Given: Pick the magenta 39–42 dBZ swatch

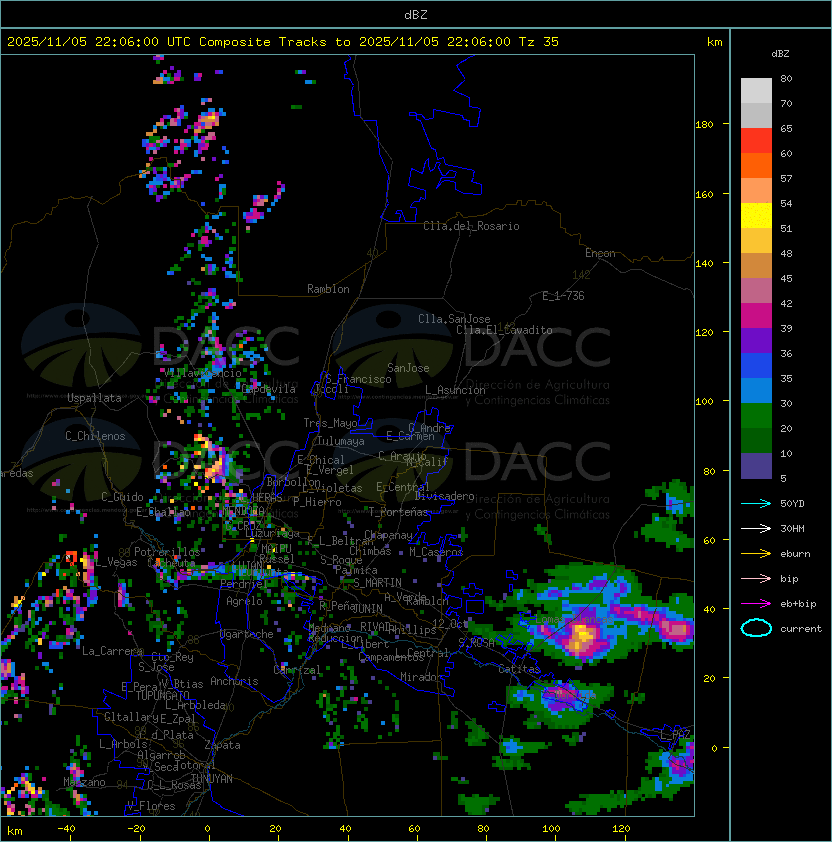Looking at the screenshot, I should coord(756,316).
